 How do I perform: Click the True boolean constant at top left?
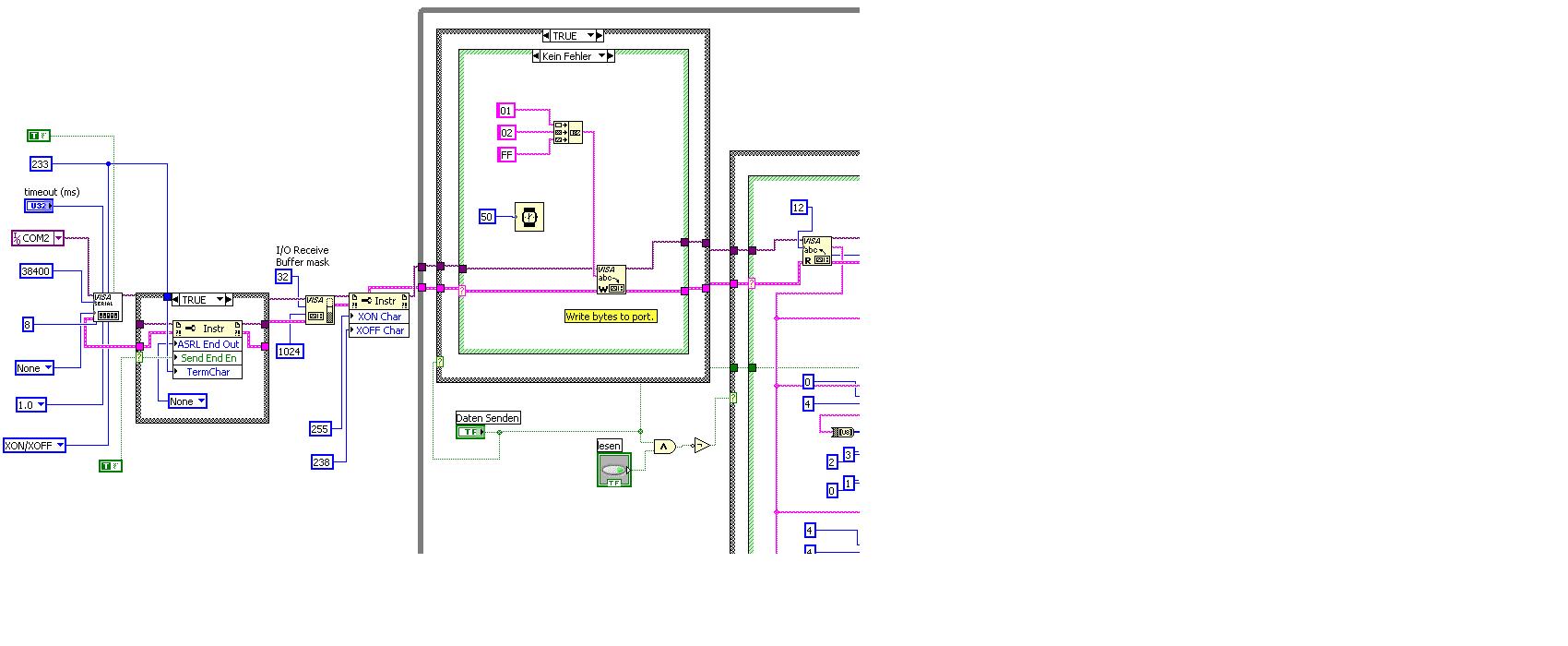point(39,136)
